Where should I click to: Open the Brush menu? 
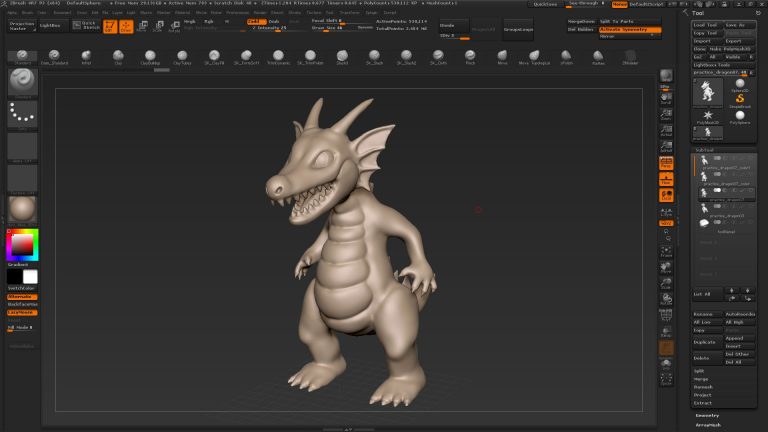coord(27,13)
